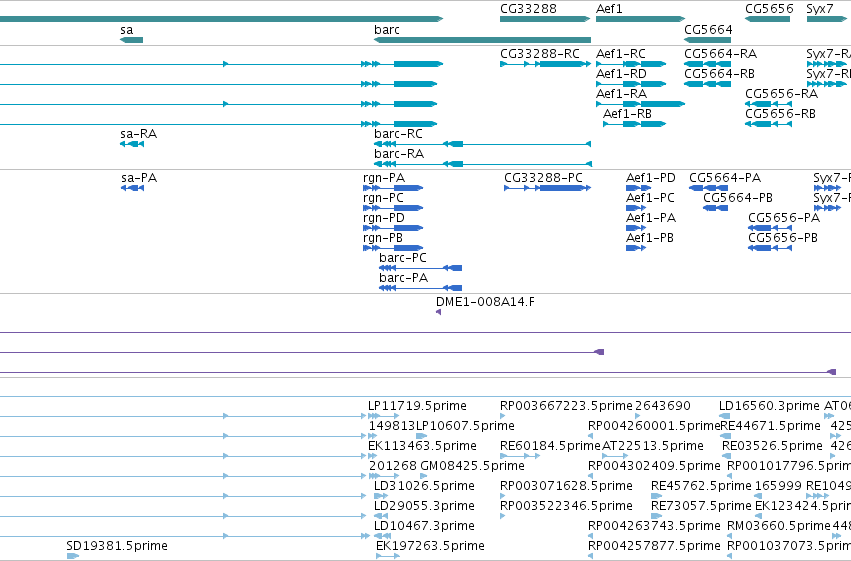Click the LD31026.5prime EST label
851x561 pixels.
424,486
